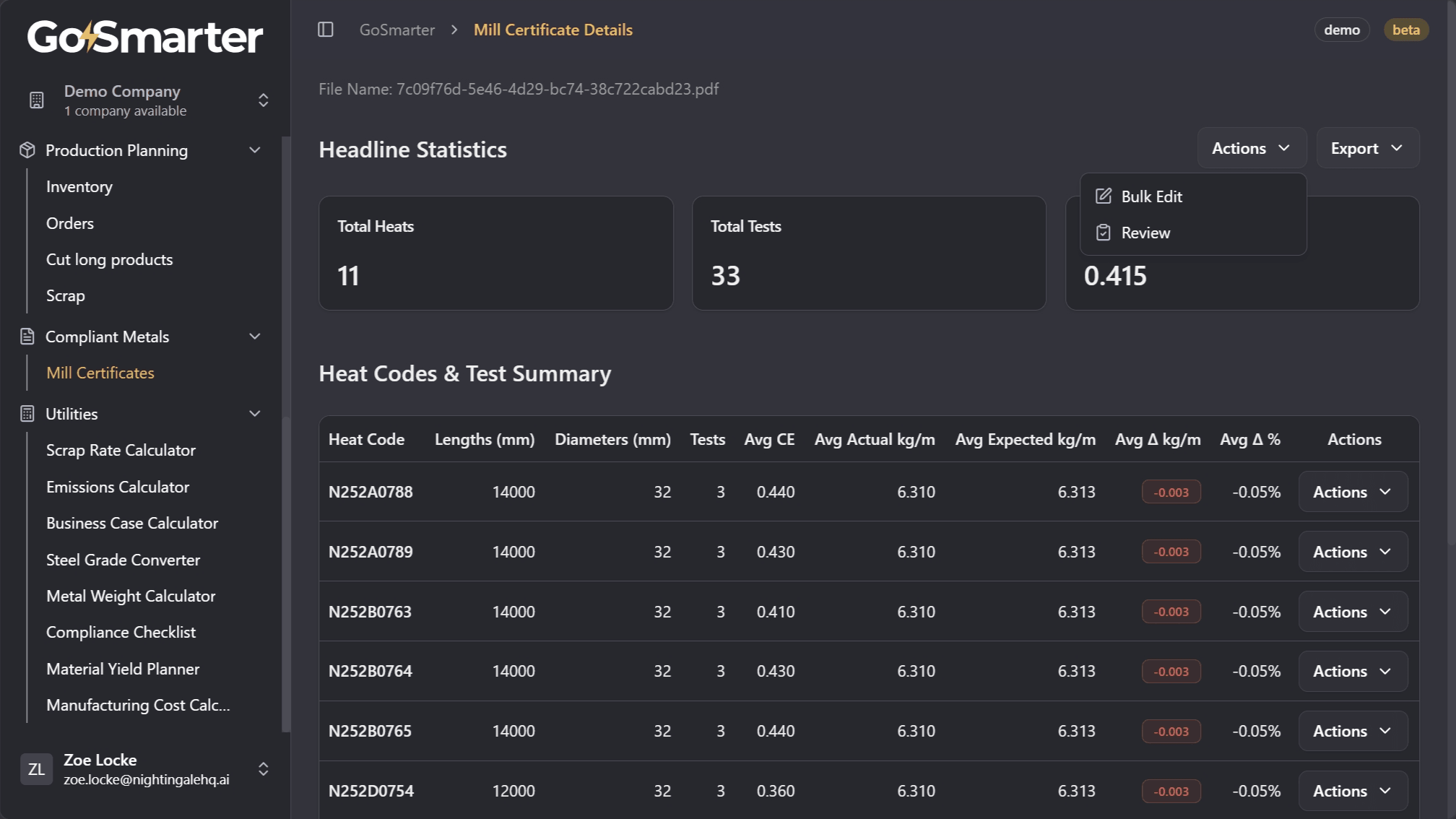Open Material Yield Planner
This screenshot has width=1456, height=819.
[x=123, y=669]
